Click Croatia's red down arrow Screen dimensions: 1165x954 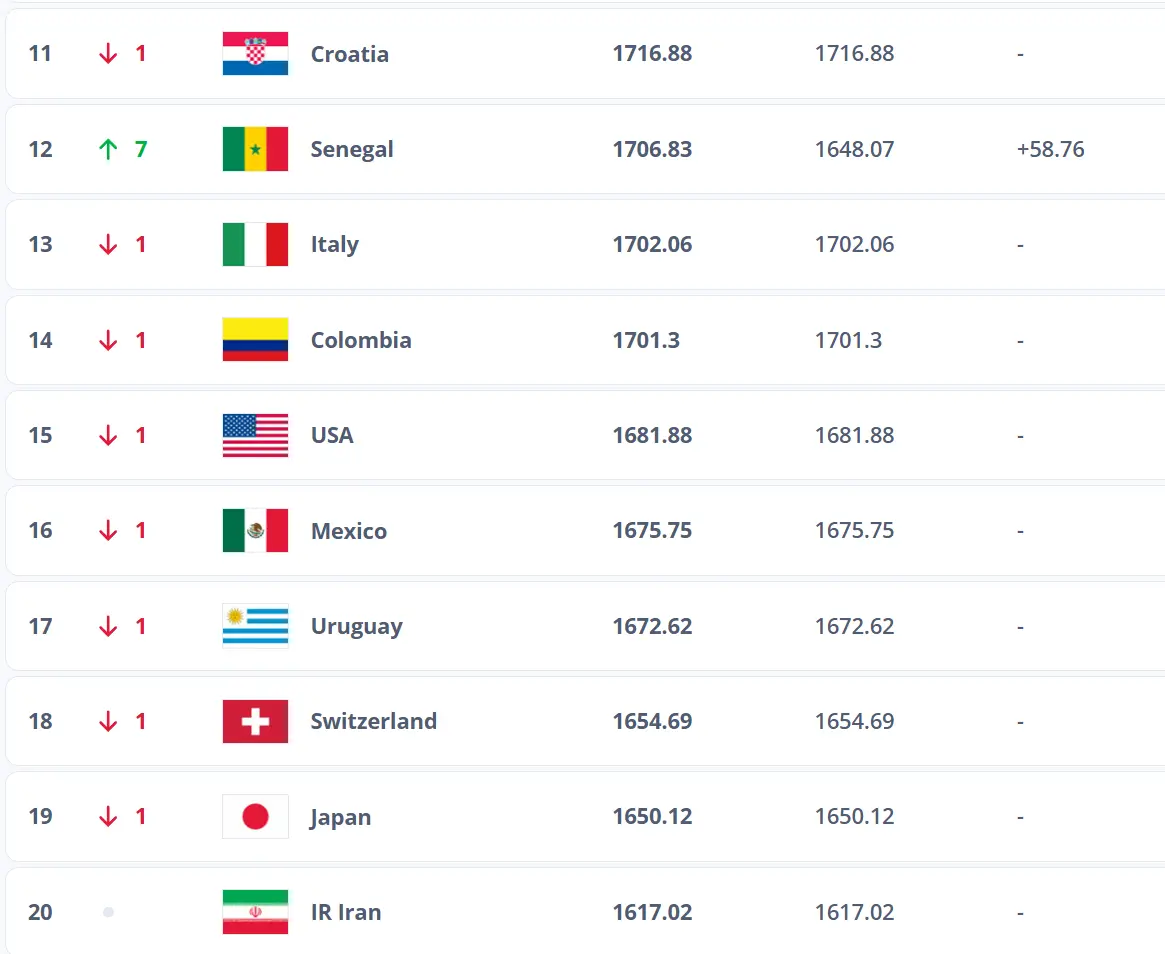108,54
